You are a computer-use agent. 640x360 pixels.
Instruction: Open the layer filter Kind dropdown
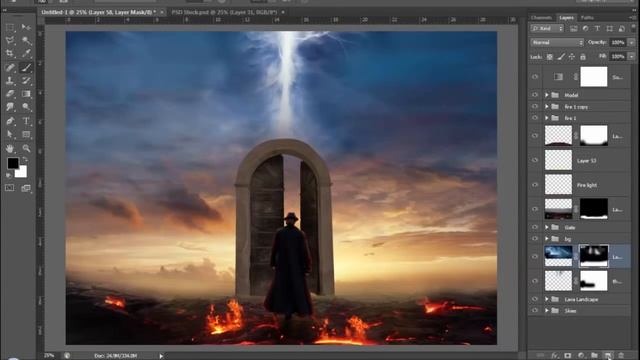tap(547, 29)
